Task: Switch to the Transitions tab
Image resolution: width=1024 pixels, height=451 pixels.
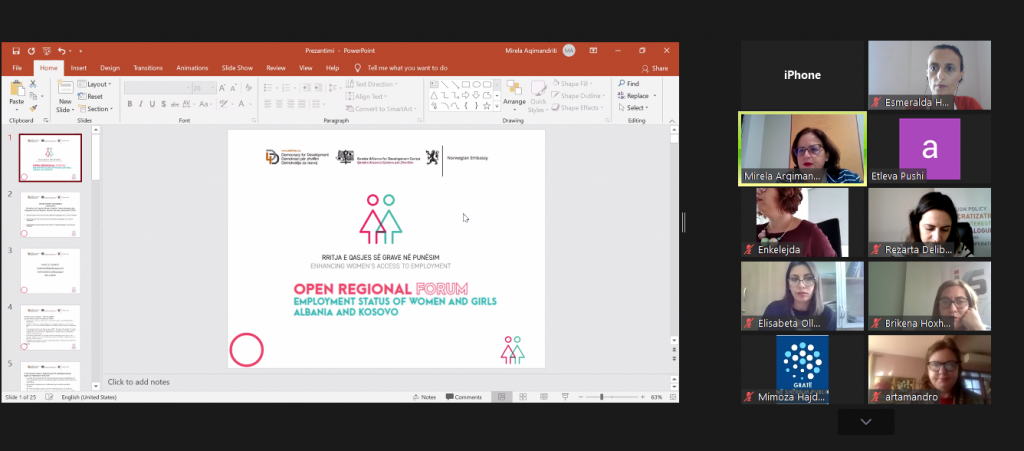Action: pyautogui.click(x=148, y=68)
